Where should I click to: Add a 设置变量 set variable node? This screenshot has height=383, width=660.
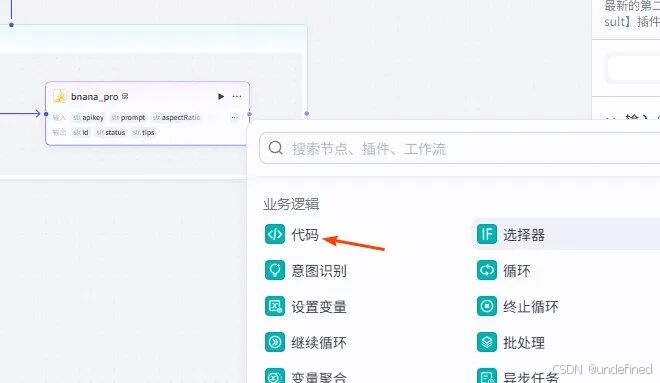306,306
